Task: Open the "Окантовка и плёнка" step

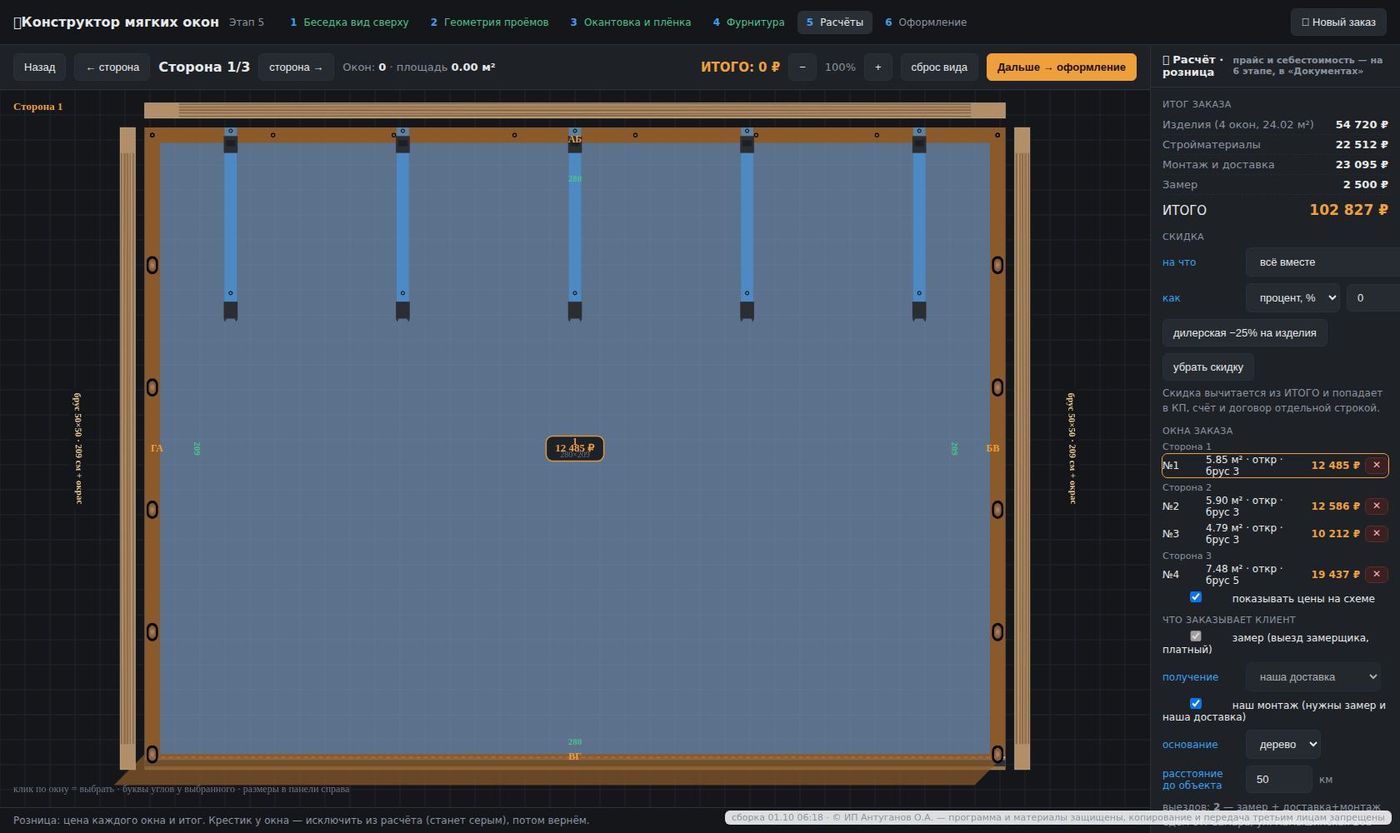Action: point(630,22)
